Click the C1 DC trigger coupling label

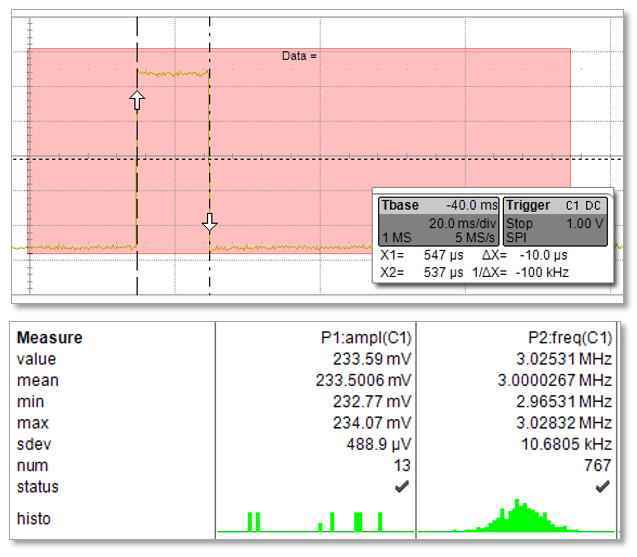tap(583, 206)
